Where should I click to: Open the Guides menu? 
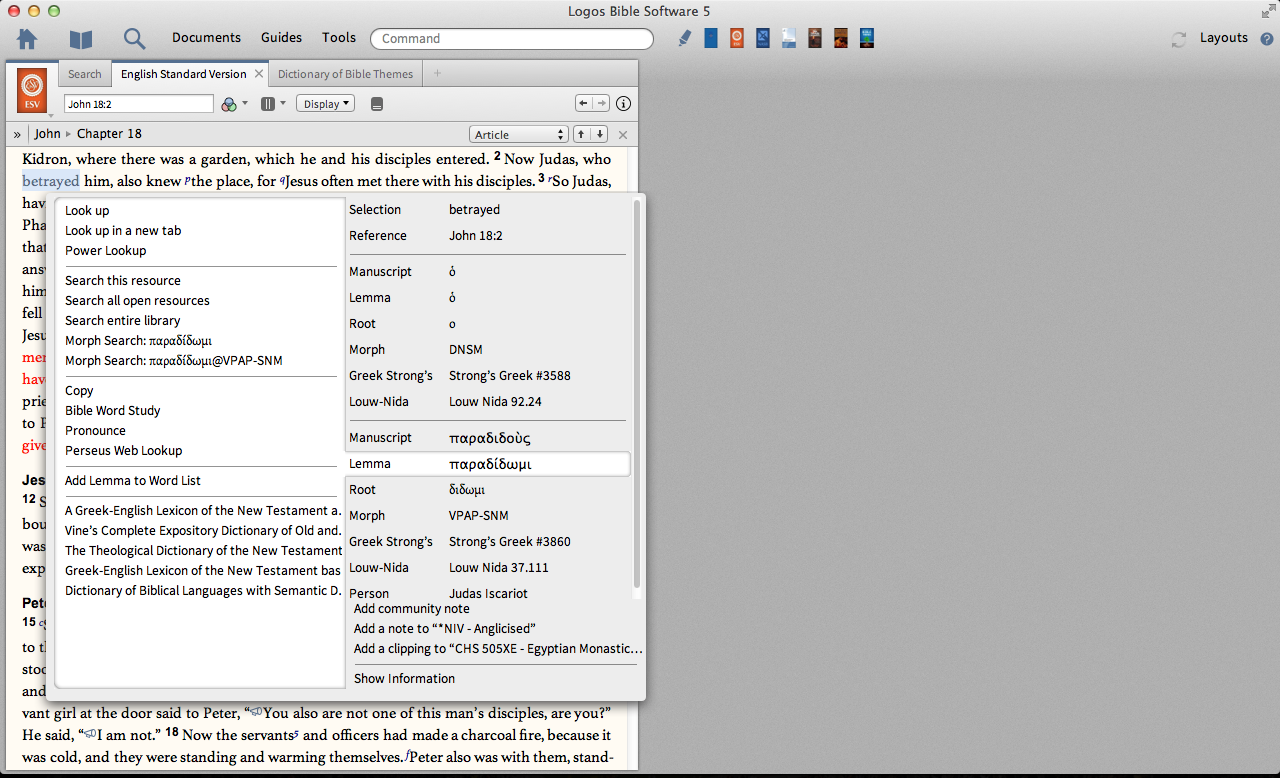[x=281, y=38]
